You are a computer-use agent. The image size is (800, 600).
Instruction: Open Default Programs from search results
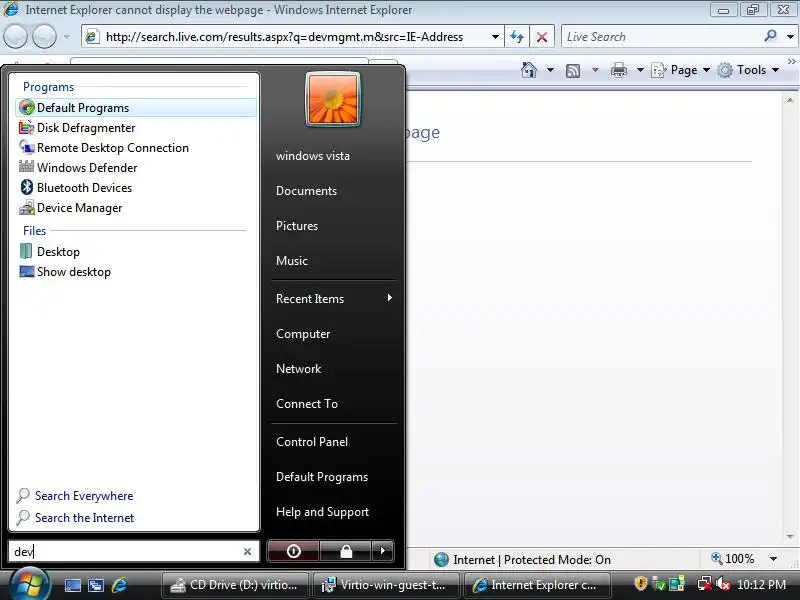click(136, 108)
